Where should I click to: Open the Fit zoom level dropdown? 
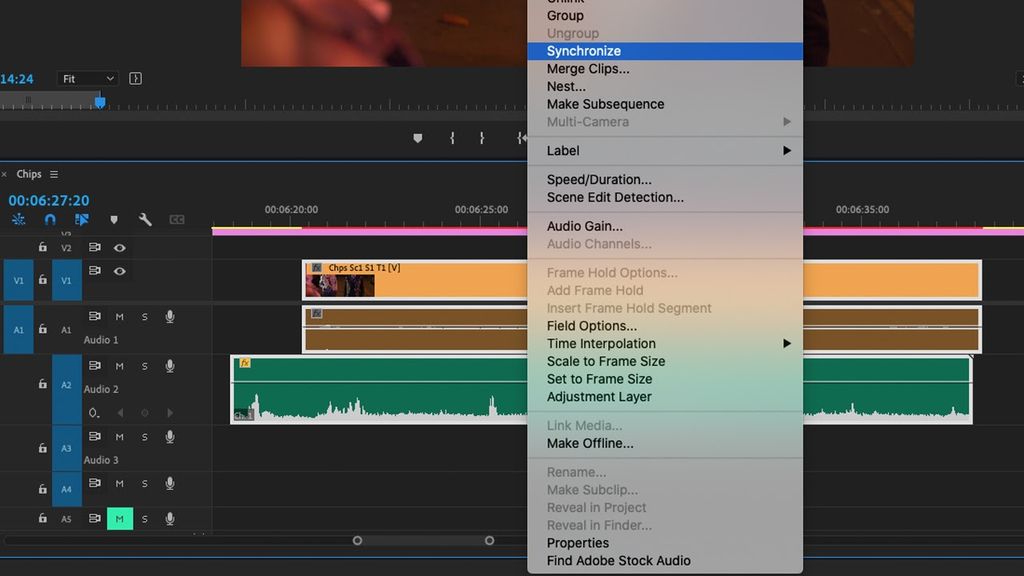tap(86, 78)
